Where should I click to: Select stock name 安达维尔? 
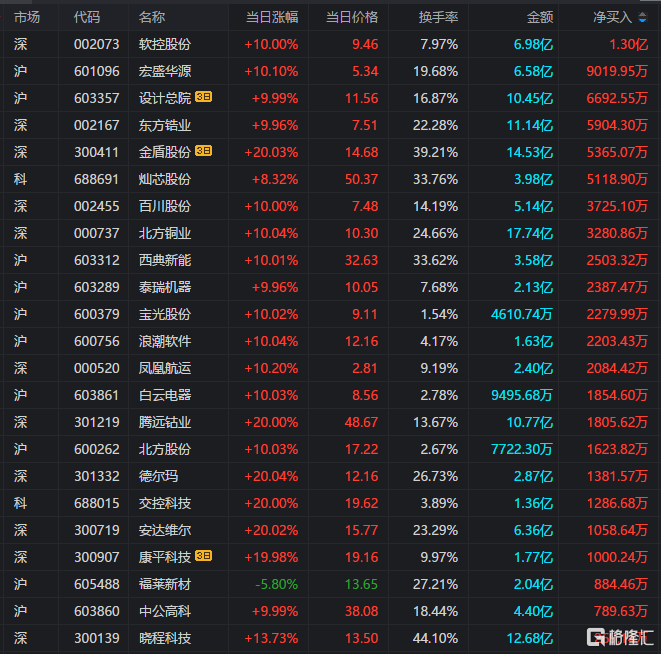coord(165,530)
